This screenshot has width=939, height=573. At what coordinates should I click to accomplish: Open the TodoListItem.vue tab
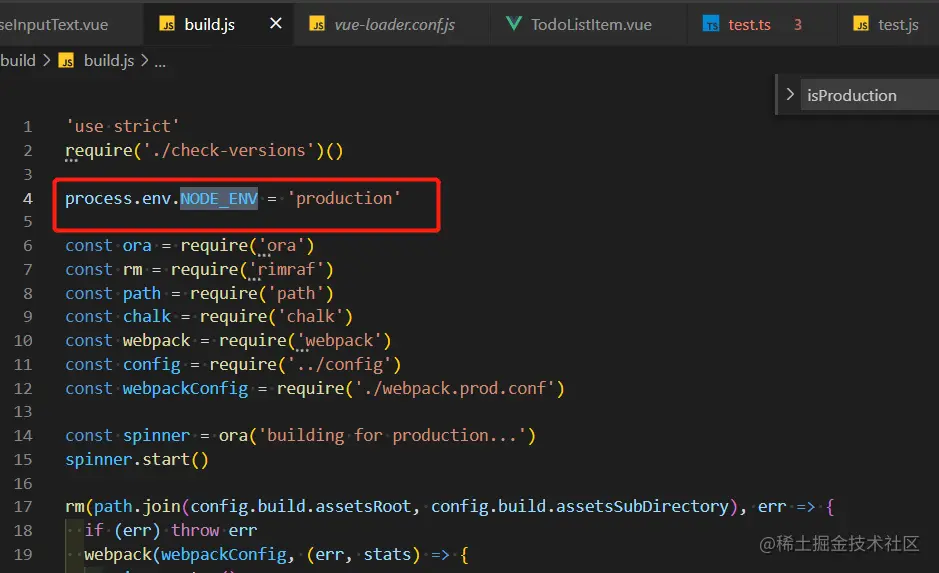(588, 24)
